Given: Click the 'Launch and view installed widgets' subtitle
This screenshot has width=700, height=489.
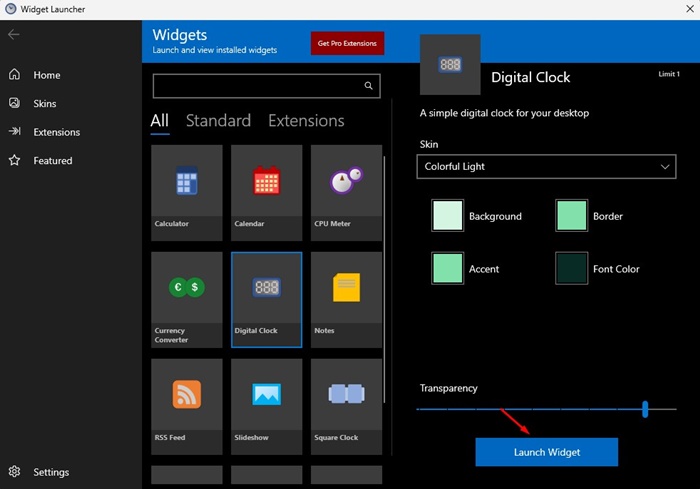Looking at the screenshot, I should click(x=215, y=50).
